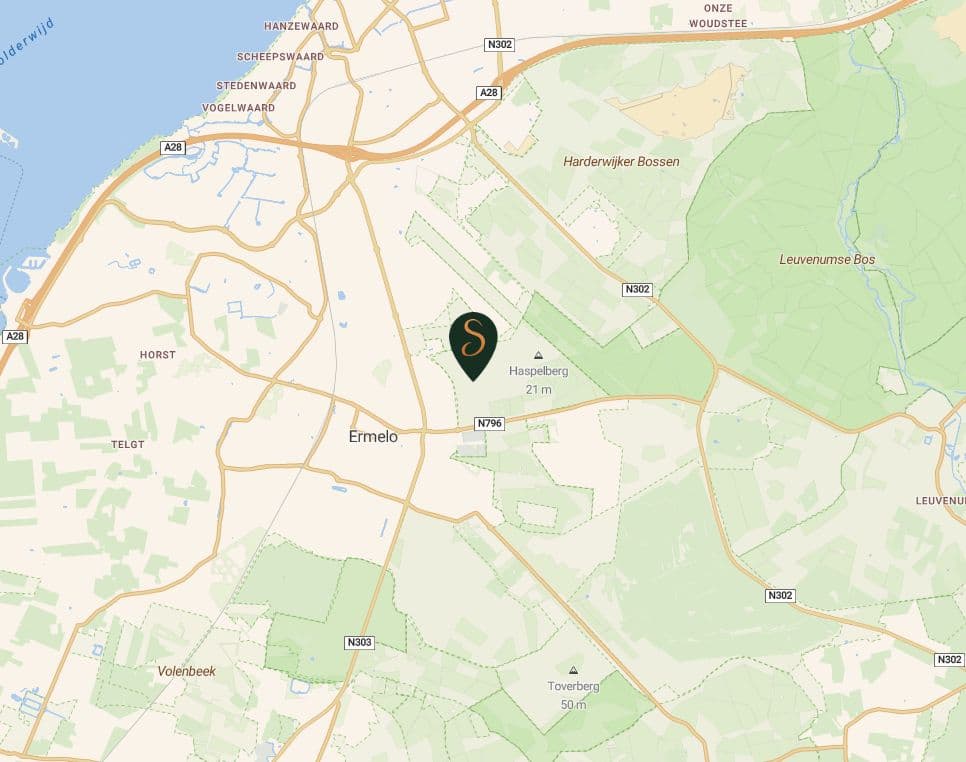This screenshot has height=762, width=966.
Task: Click the Hanzewaard neighborhood label
Action: (x=301, y=26)
